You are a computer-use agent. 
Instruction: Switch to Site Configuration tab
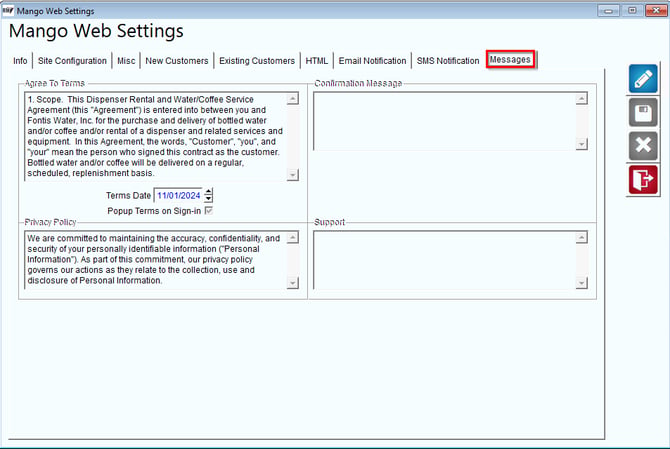click(72, 61)
